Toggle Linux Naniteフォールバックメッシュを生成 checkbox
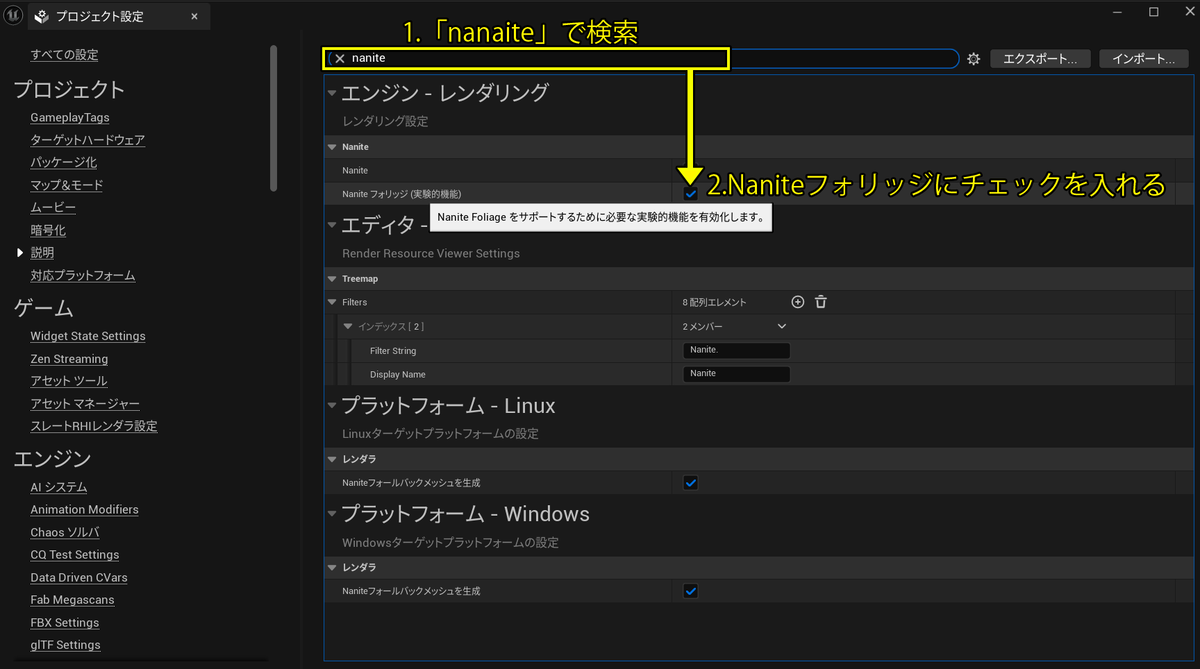 tap(690, 483)
